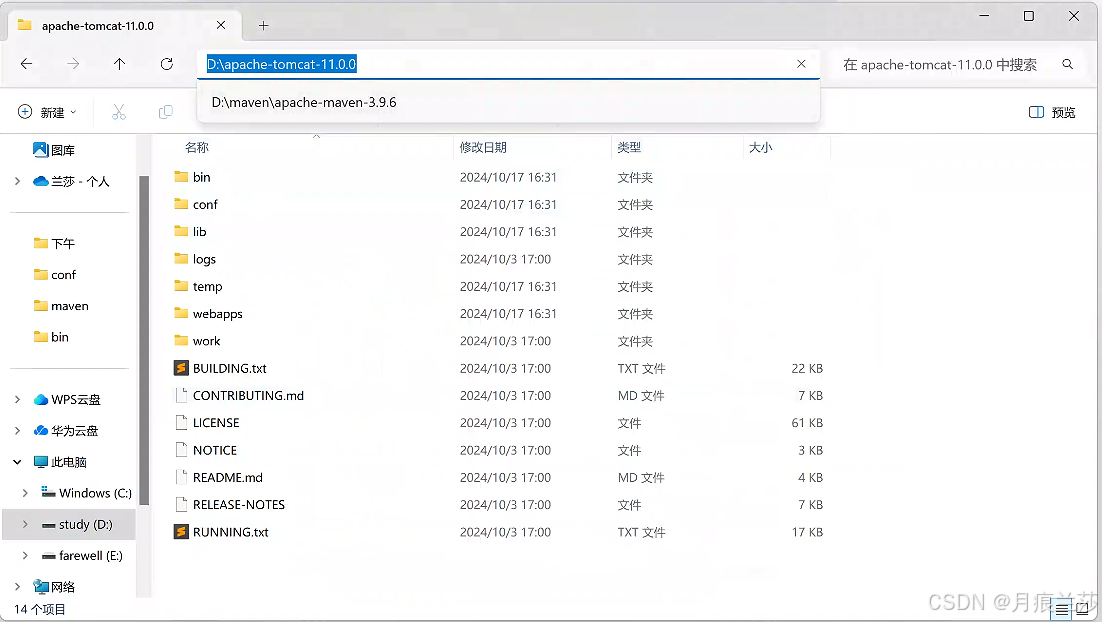Sort by 修改日期 column header
This screenshot has height=622, width=1102.
(483, 148)
